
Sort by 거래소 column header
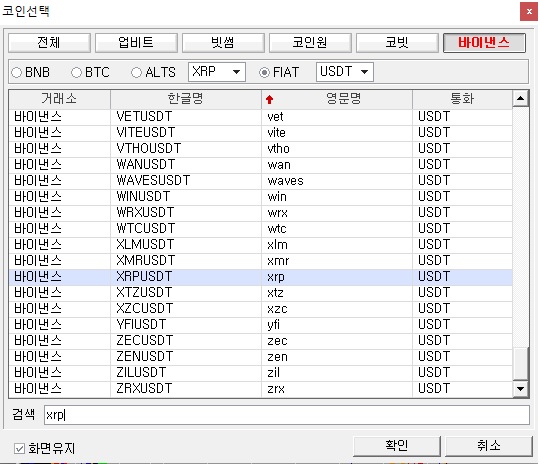coord(59,99)
